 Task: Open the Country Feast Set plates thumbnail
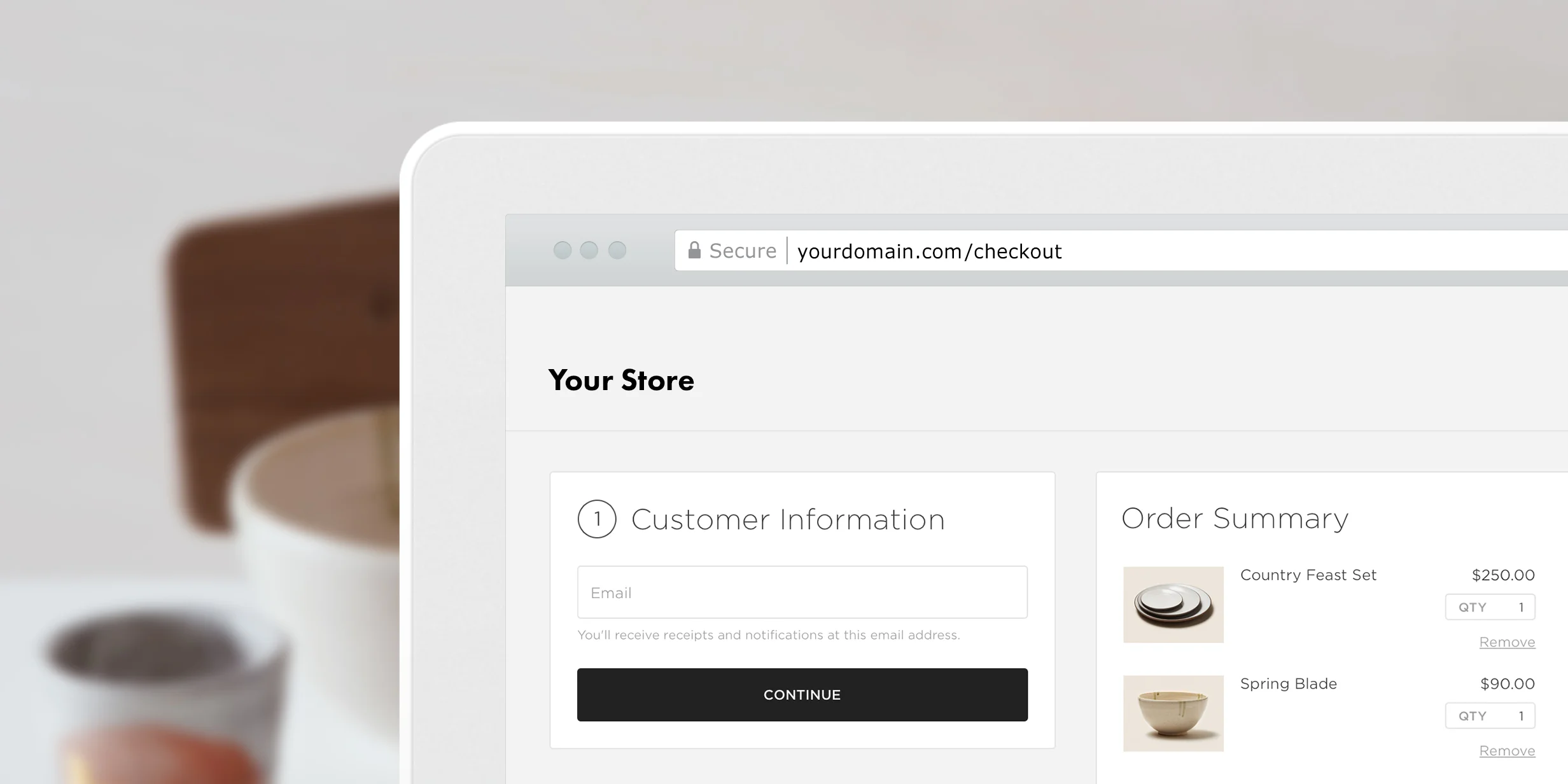point(1173,605)
